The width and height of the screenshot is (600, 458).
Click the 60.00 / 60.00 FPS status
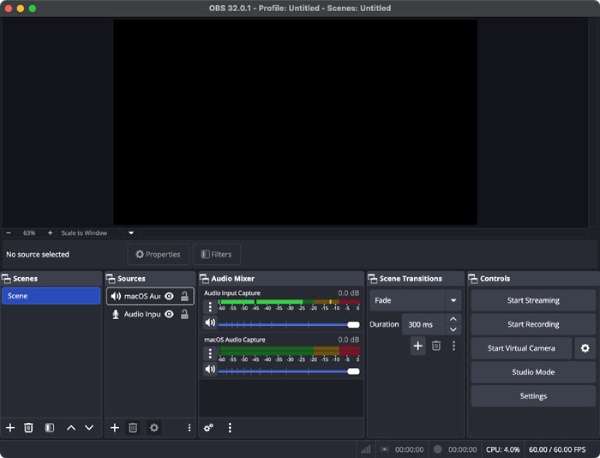pyautogui.click(x=557, y=450)
